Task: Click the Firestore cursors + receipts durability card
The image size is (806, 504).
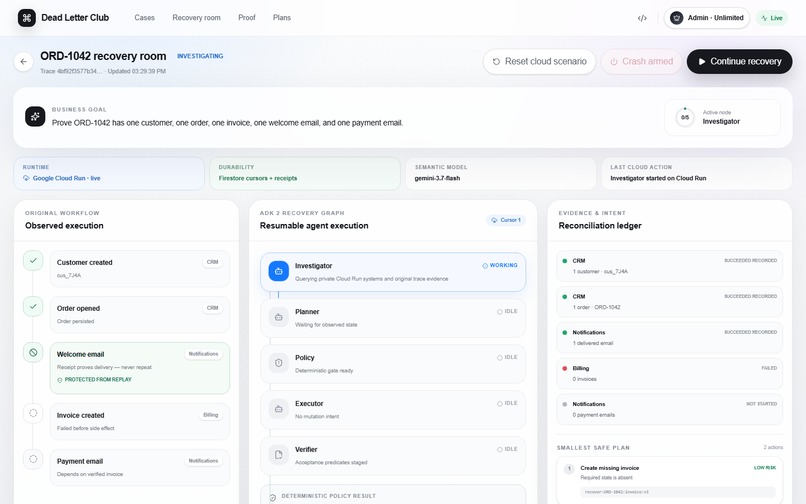Action: [305, 173]
